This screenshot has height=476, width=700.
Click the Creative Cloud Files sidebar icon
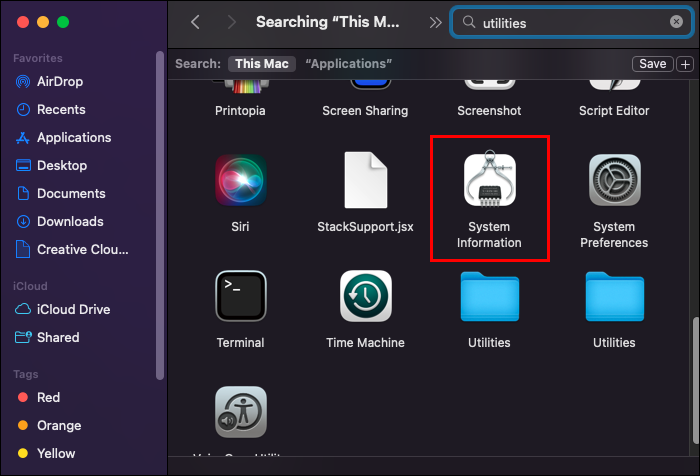tap(23, 249)
